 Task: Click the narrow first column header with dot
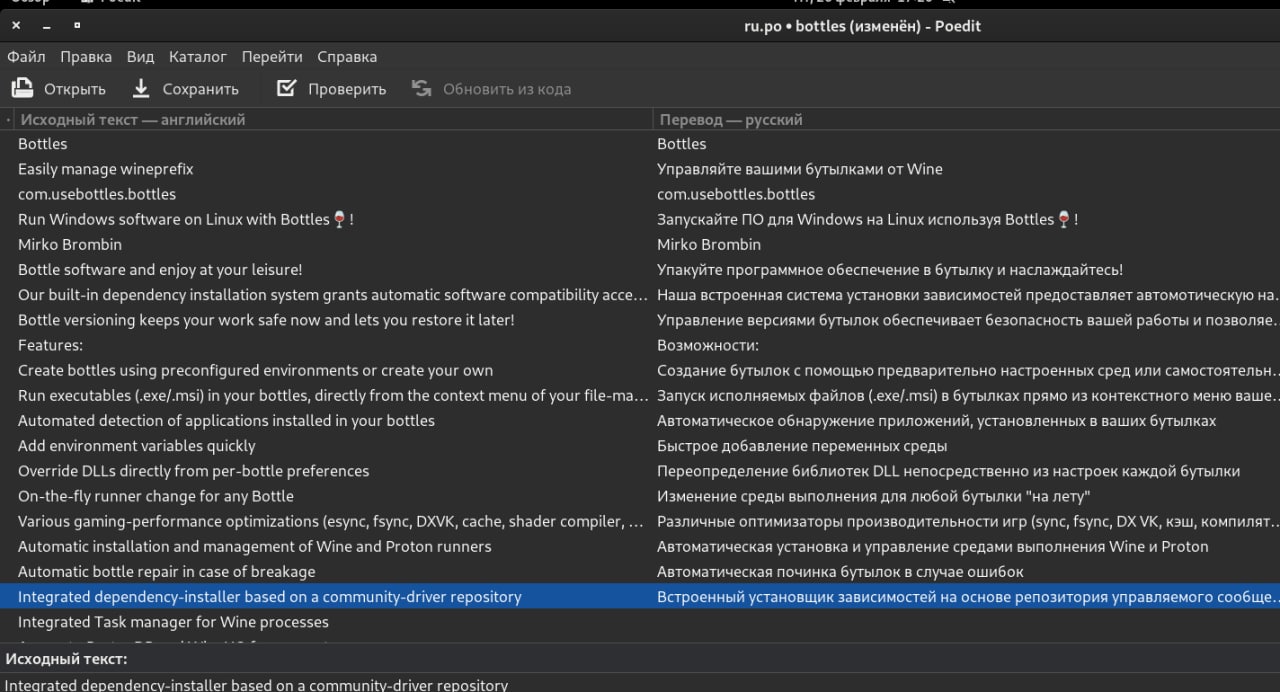pyautogui.click(x=7, y=119)
